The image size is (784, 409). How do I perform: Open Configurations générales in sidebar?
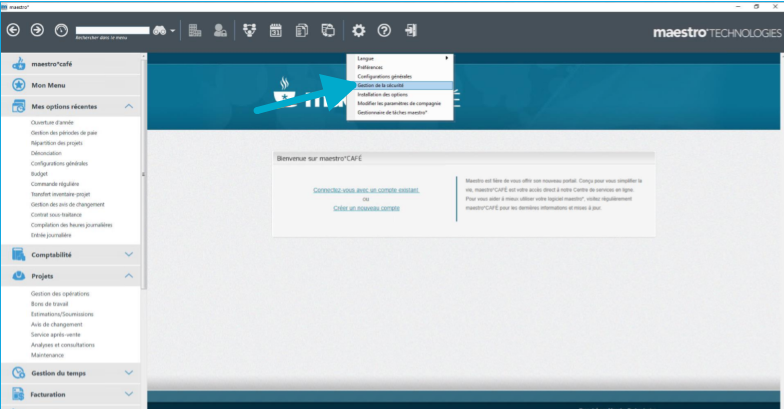pos(59,164)
